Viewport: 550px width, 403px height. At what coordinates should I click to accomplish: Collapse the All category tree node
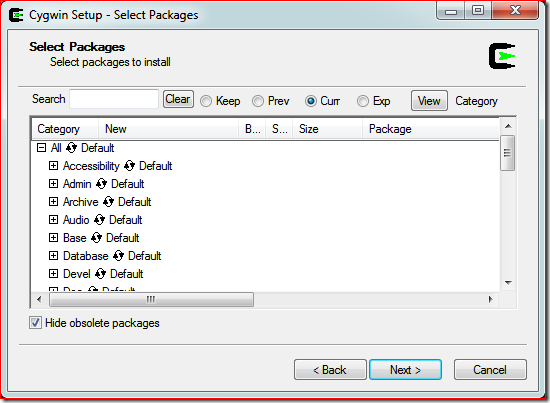[x=41, y=148]
